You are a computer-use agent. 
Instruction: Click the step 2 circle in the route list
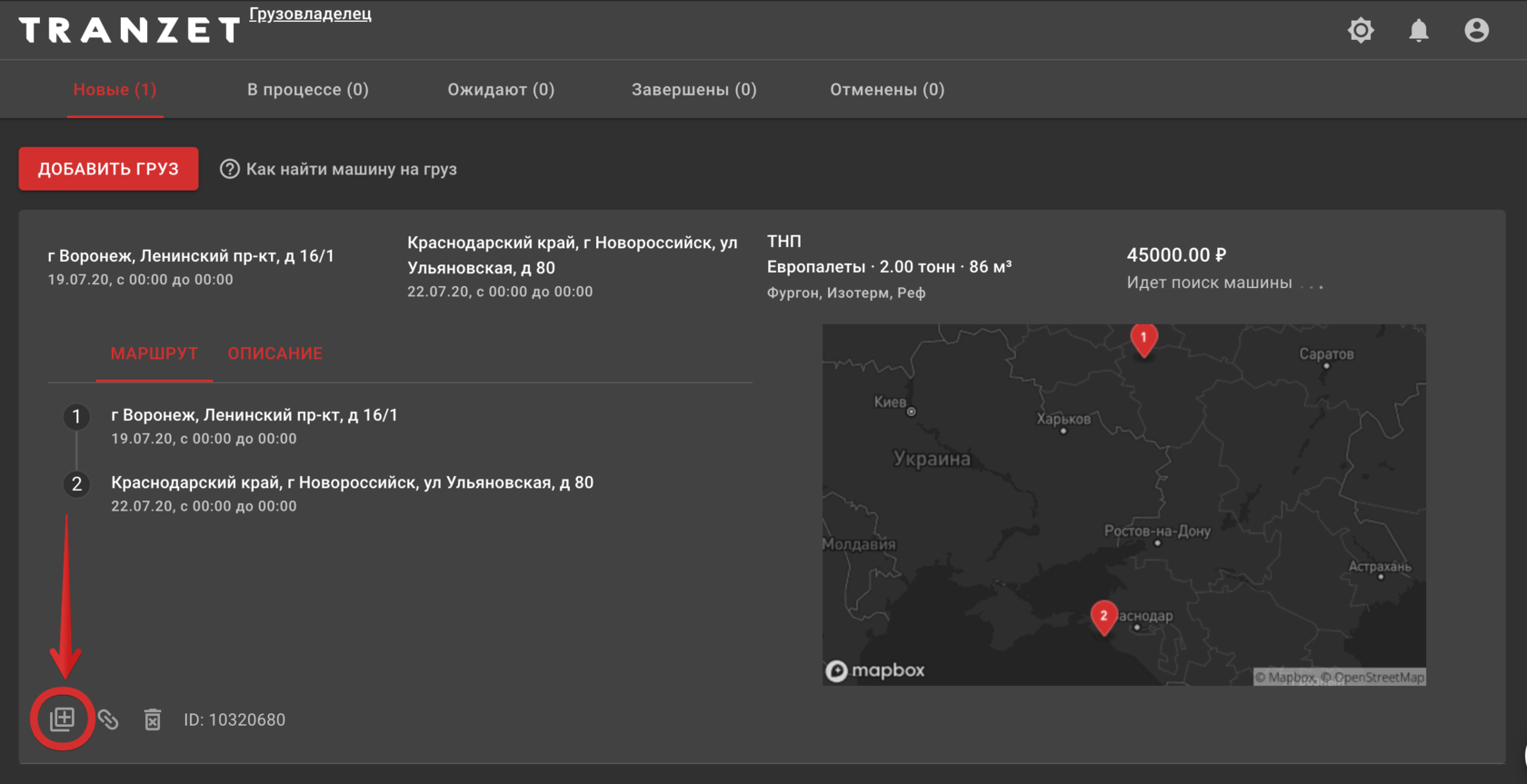(x=76, y=484)
